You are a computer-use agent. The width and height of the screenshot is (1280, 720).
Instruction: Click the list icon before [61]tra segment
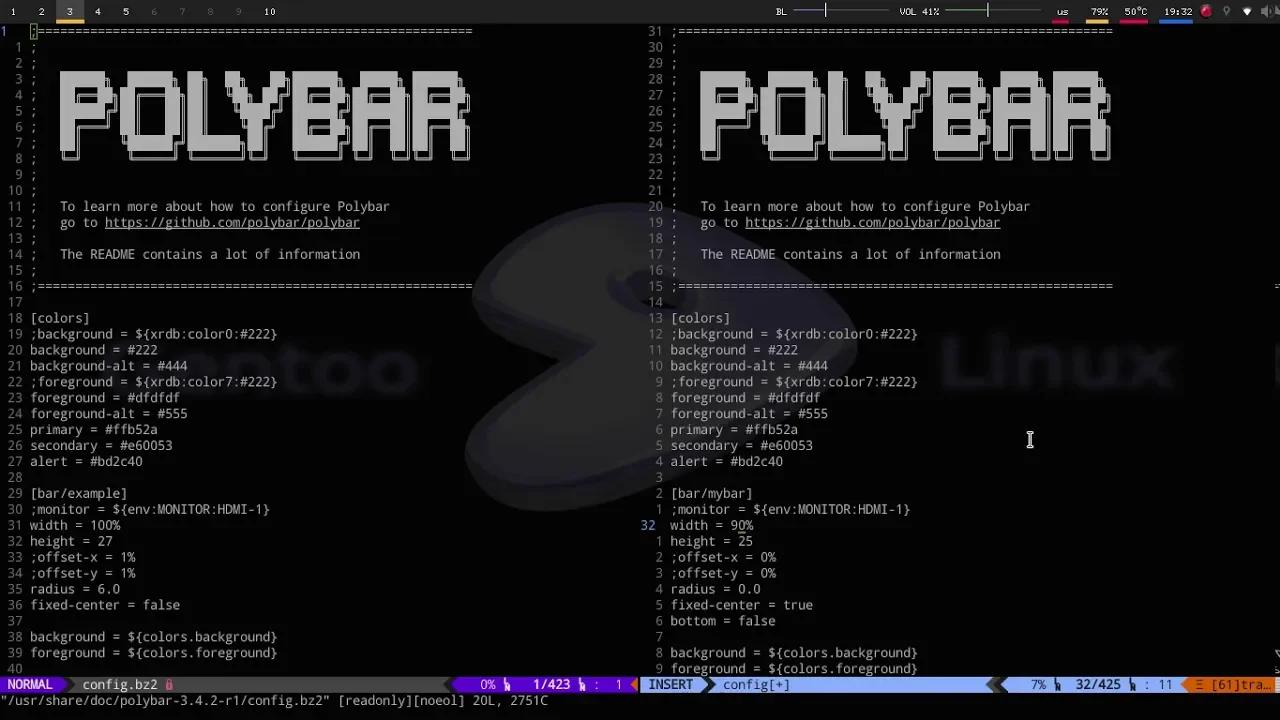pyautogui.click(x=1198, y=685)
